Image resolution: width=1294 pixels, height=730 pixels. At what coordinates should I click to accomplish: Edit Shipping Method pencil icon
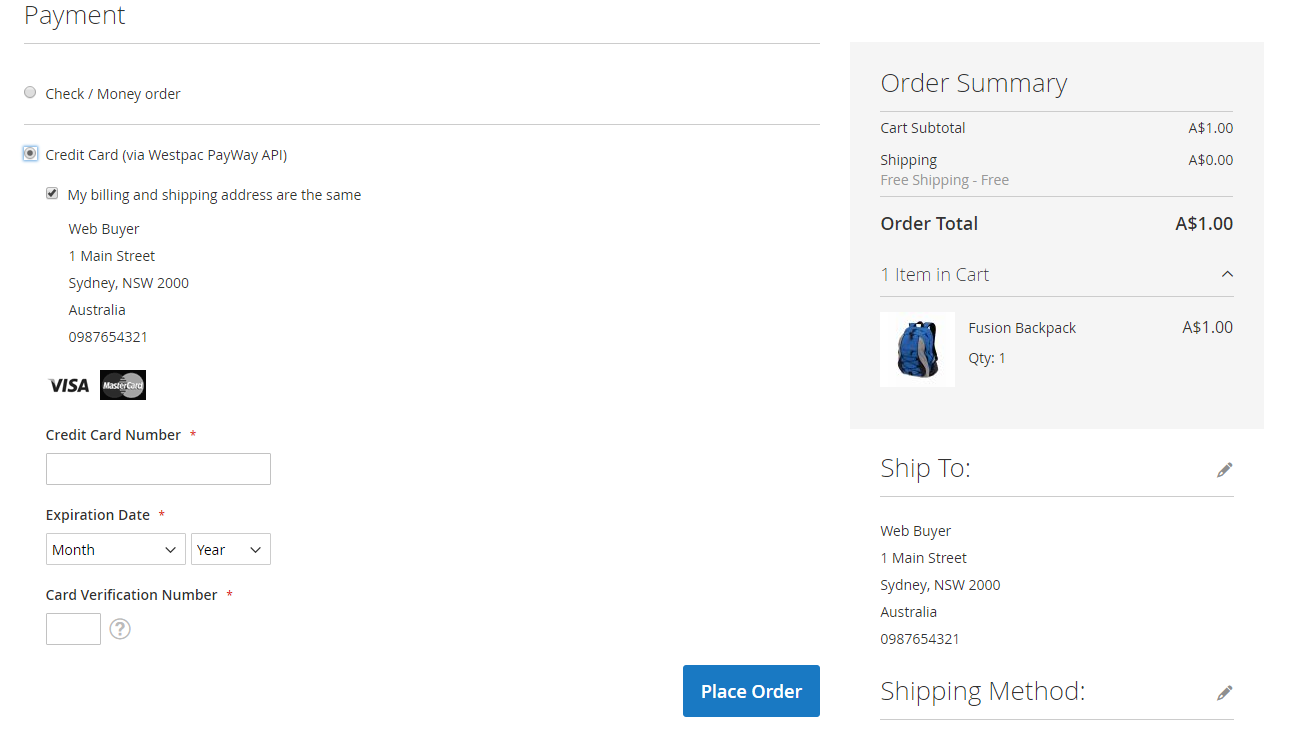1224,693
